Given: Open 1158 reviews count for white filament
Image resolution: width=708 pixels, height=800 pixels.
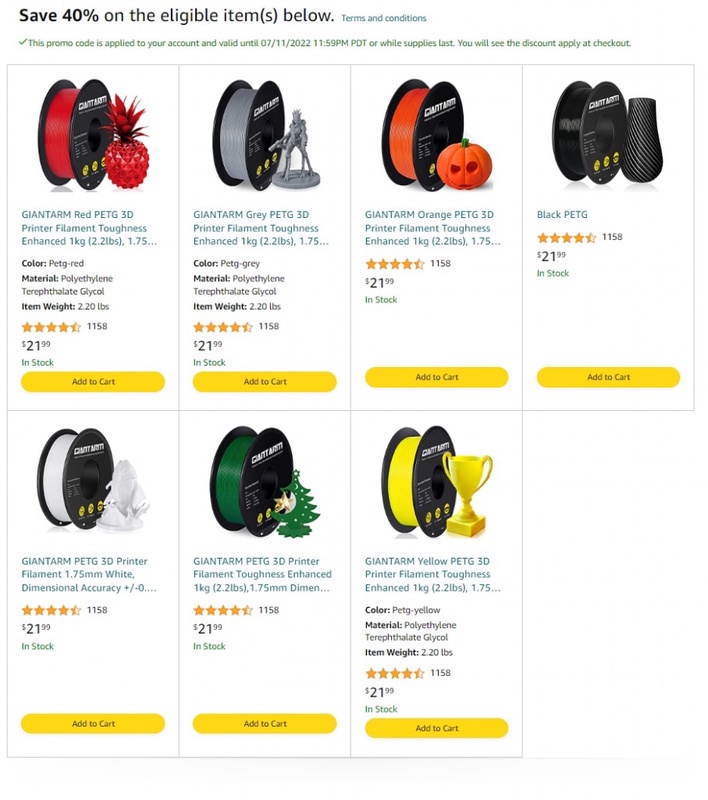Looking at the screenshot, I should (97, 610).
